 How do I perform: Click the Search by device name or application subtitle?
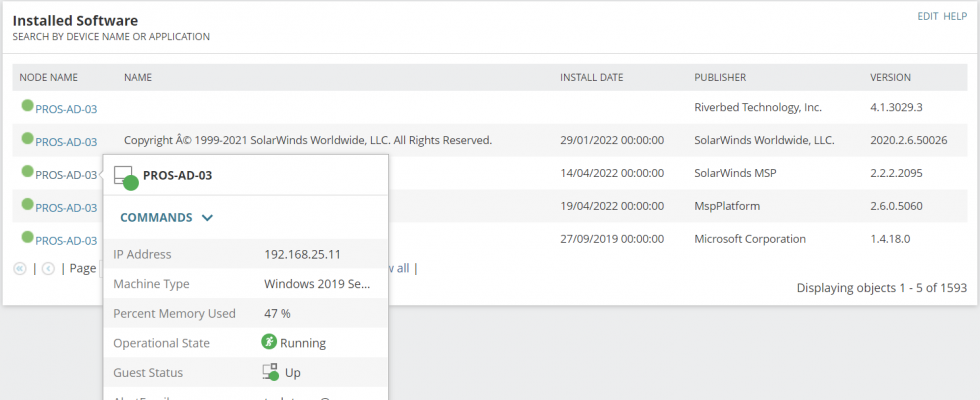(x=111, y=37)
